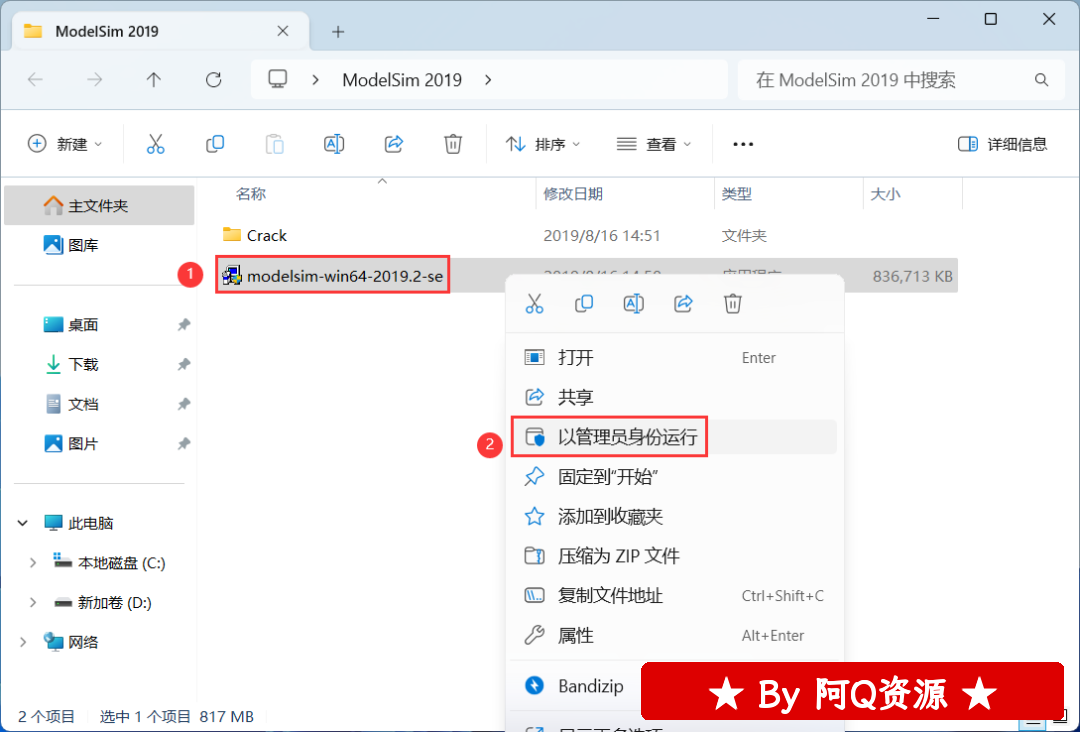Choose 固定到"开始" in the context menu
The height and width of the screenshot is (732, 1080).
674,477
